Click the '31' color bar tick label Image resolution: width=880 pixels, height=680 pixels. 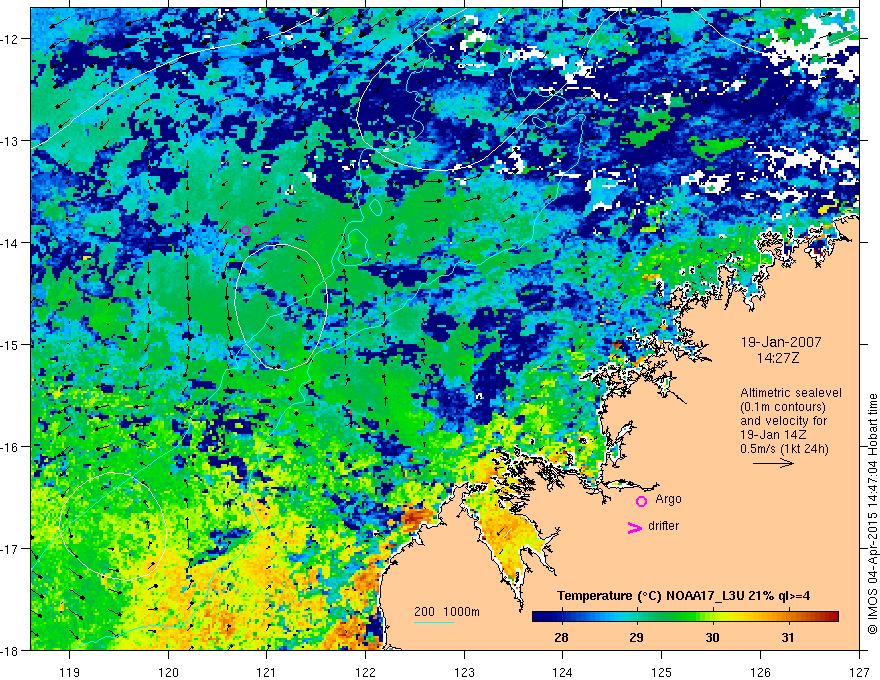(x=788, y=637)
